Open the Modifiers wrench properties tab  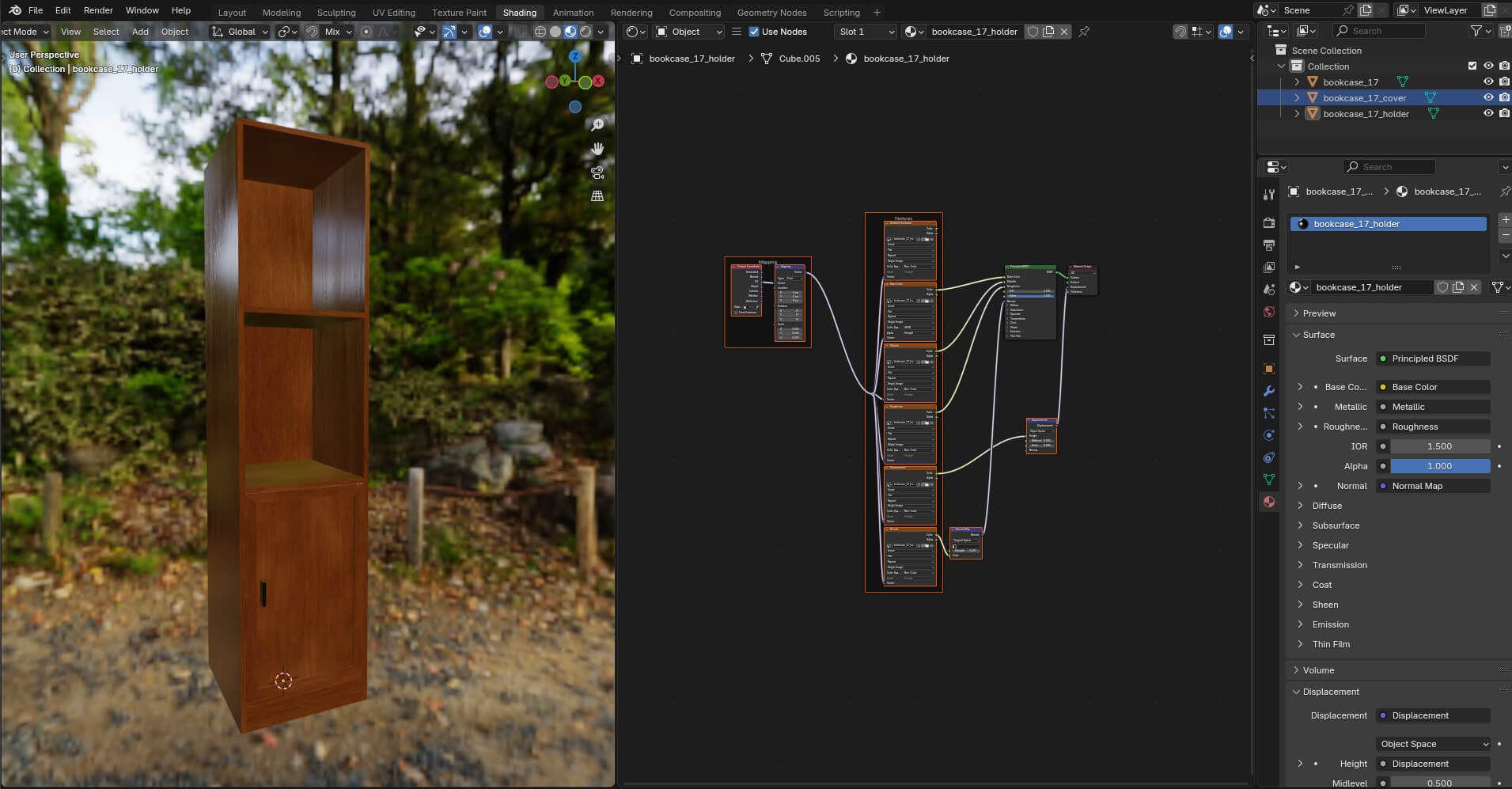1269,391
